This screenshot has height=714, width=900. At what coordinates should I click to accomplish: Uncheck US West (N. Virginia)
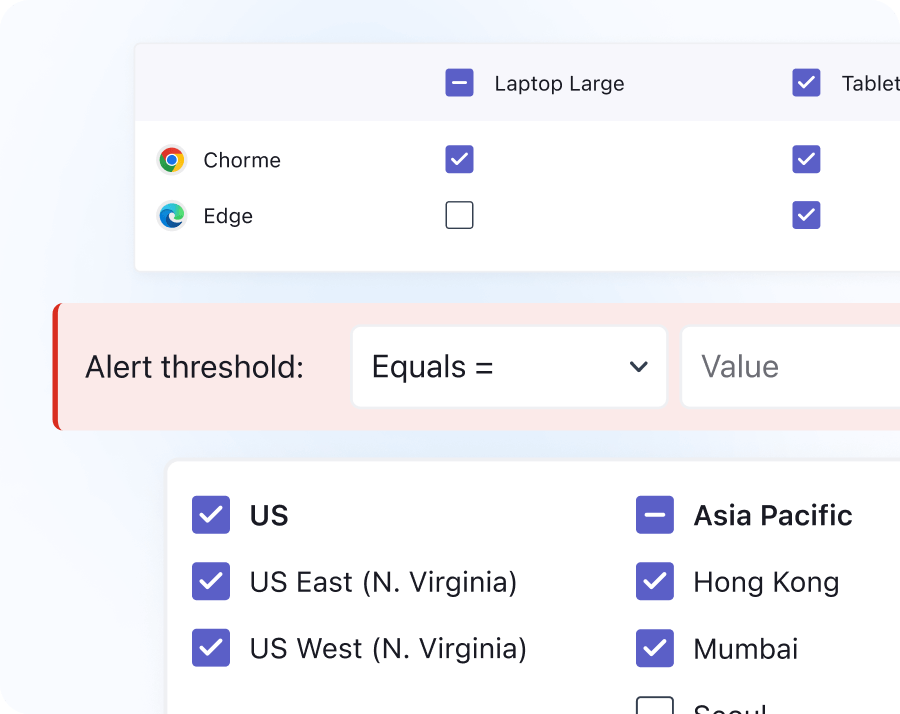pyautogui.click(x=211, y=648)
